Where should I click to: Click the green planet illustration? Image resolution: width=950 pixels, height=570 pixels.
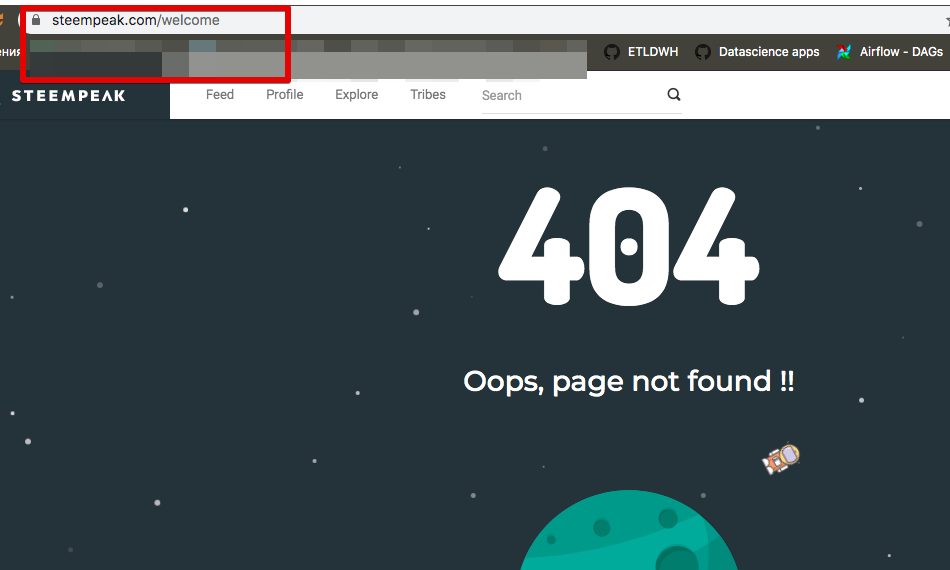click(628, 535)
